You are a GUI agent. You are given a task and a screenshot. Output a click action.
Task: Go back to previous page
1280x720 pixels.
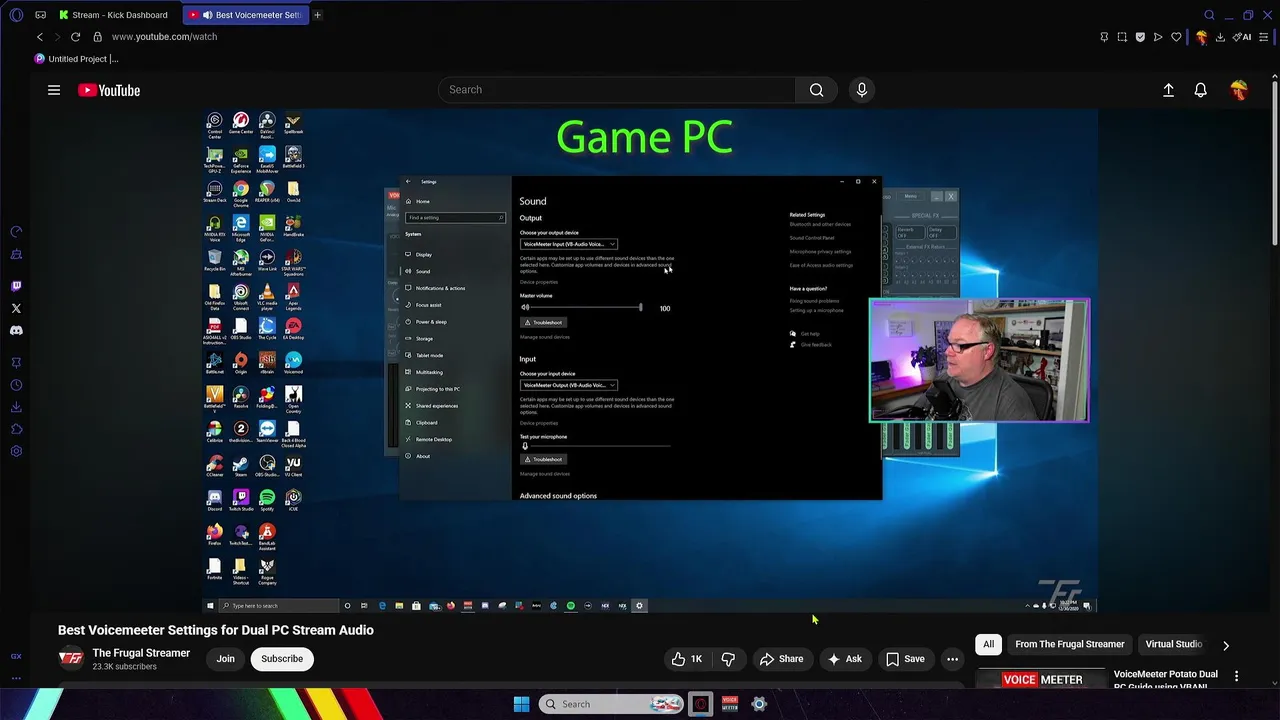coord(40,37)
